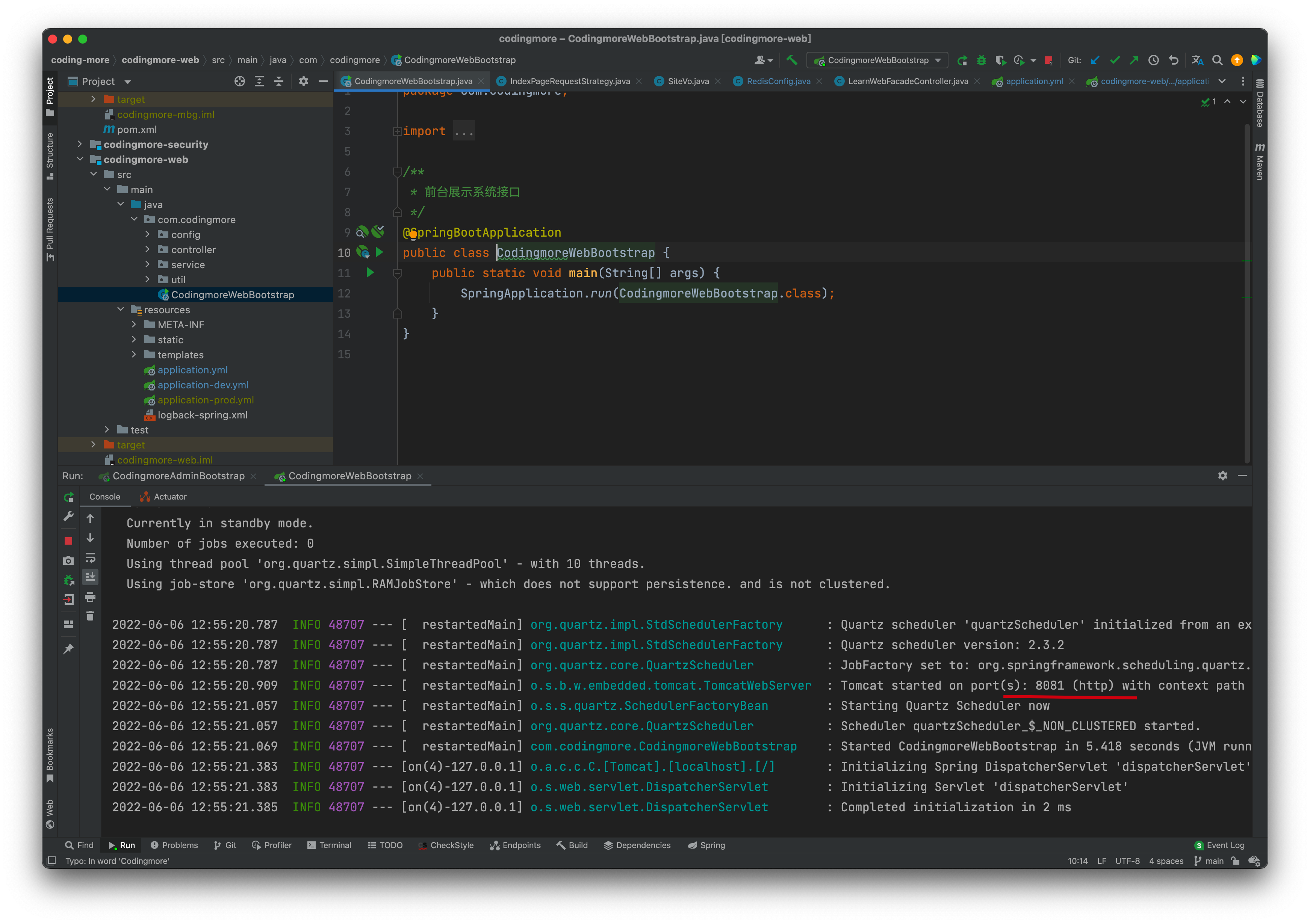Click the run gutter arrow on line 11

(370, 273)
